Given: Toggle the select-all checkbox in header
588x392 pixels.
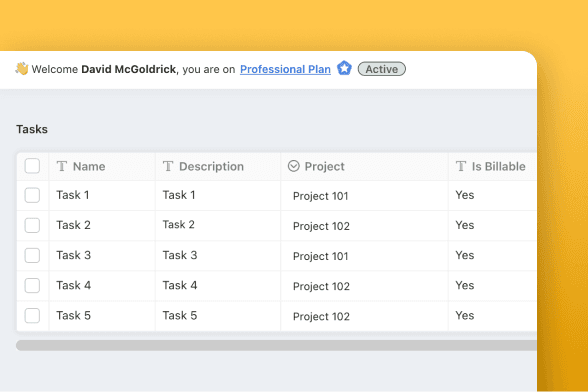Looking at the screenshot, I should pos(32,166).
